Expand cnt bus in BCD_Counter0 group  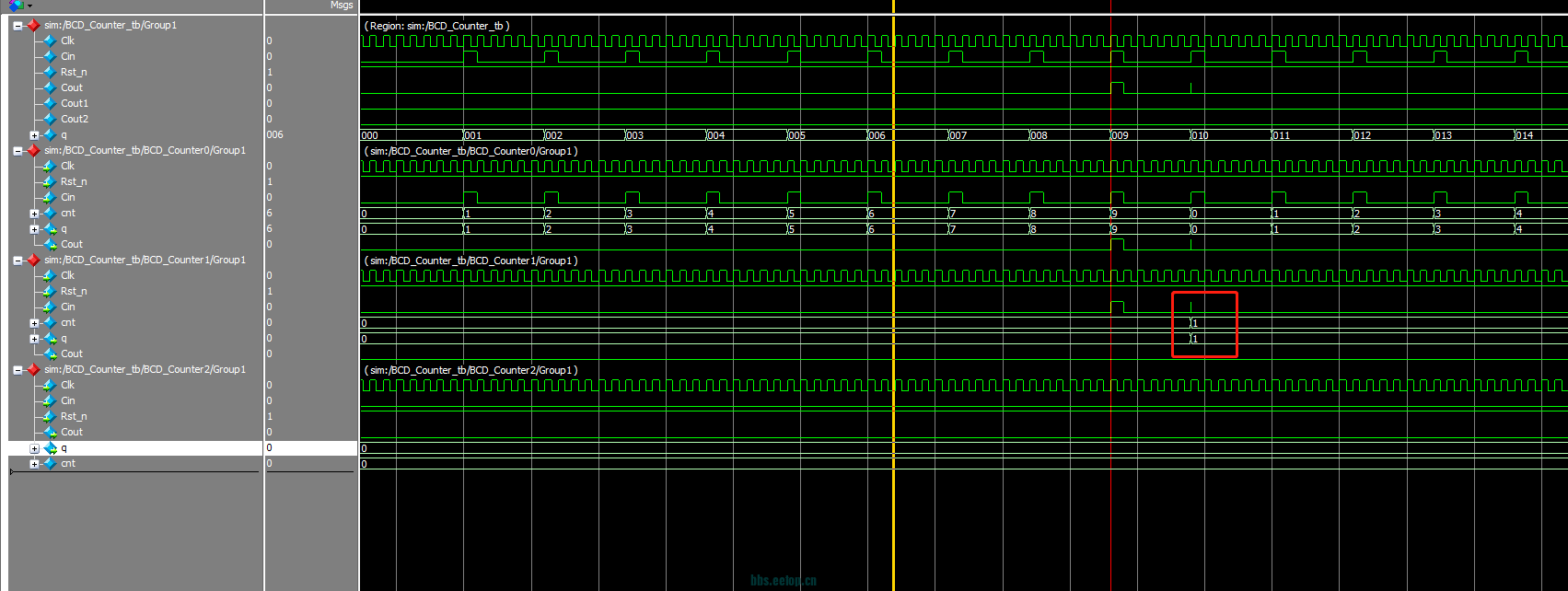pos(34,214)
